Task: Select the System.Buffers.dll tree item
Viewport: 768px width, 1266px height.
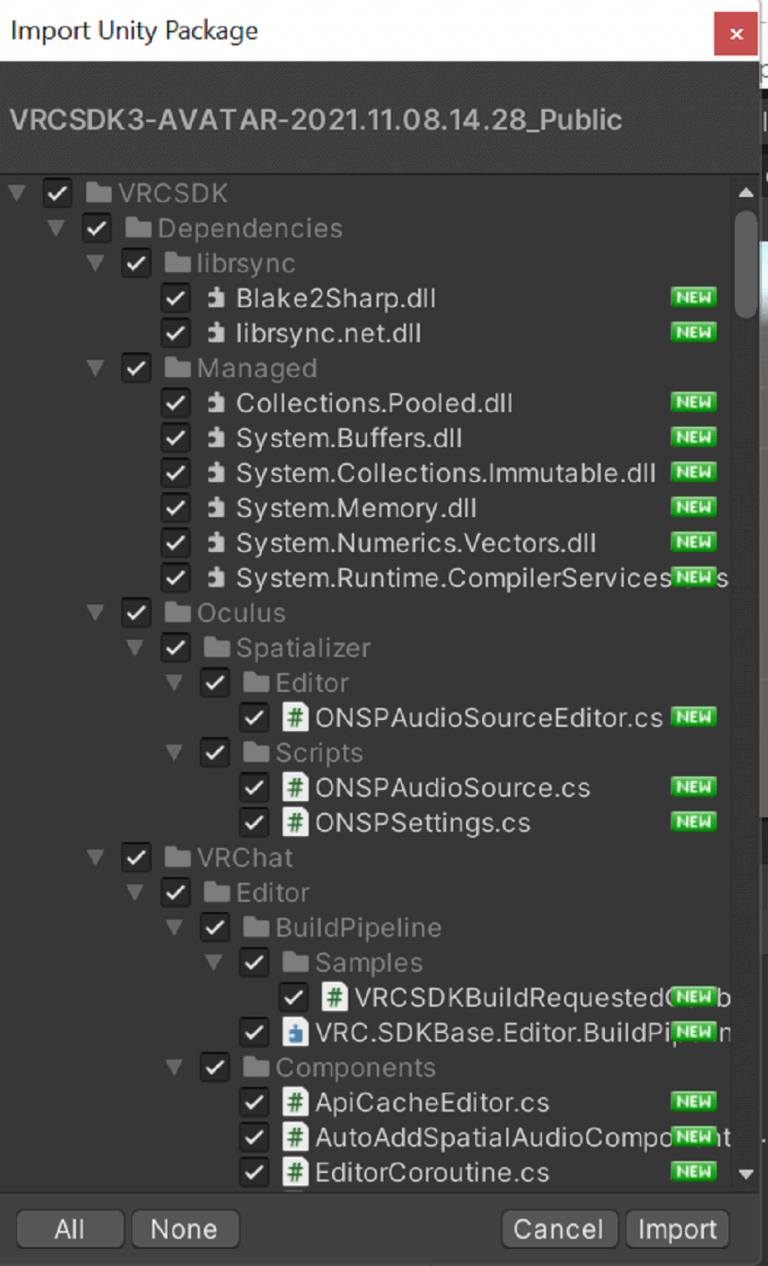Action: pyautogui.click(x=348, y=438)
